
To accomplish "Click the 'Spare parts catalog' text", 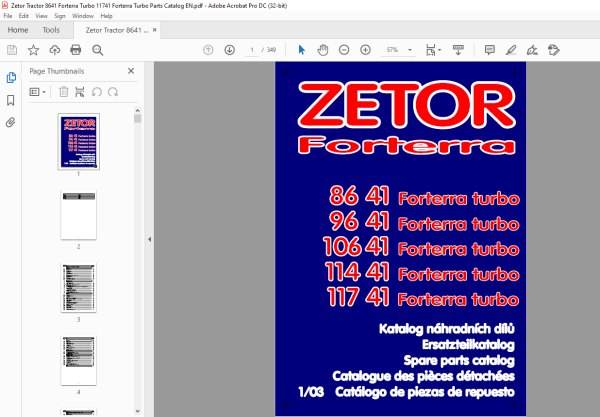I will (x=459, y=360).
